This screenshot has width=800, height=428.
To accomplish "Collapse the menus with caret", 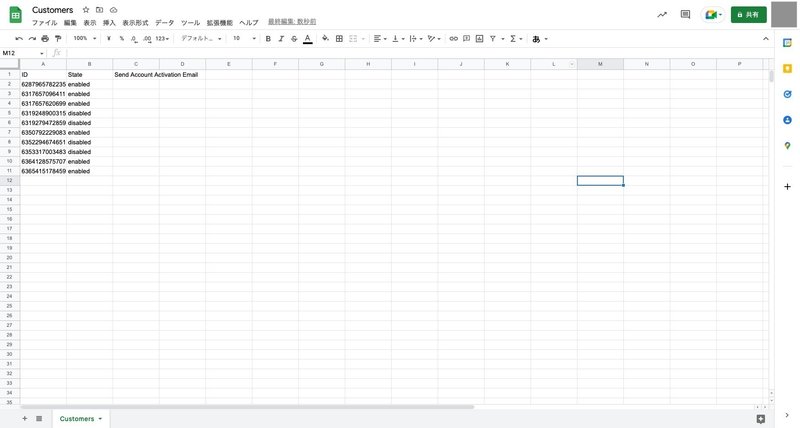I will pos(766,39).
